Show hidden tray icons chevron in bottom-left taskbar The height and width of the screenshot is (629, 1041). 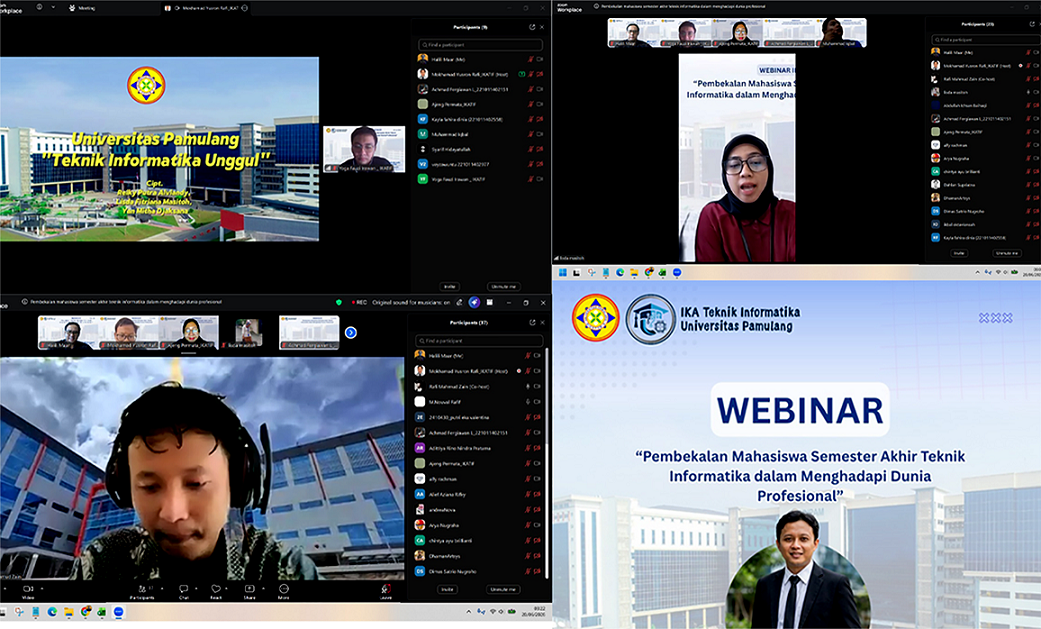469,612
